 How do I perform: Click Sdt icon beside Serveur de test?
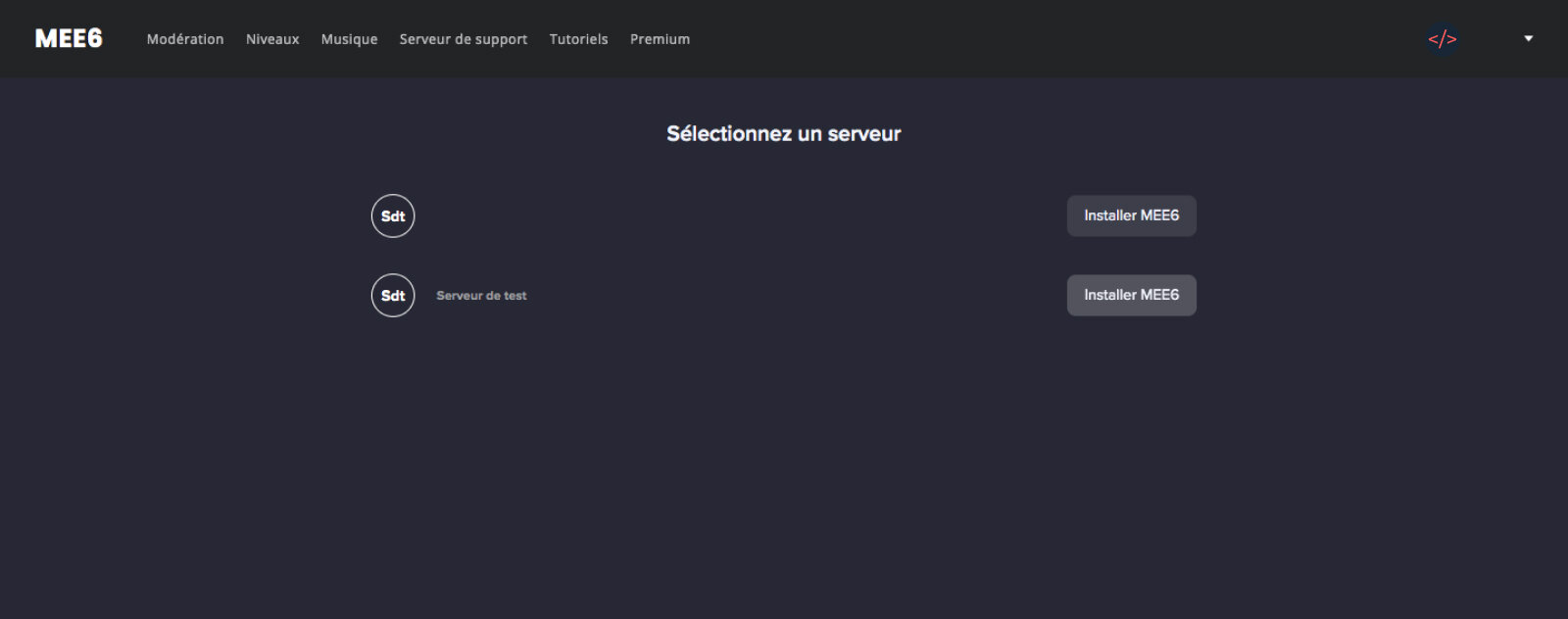tap(393, 296)
